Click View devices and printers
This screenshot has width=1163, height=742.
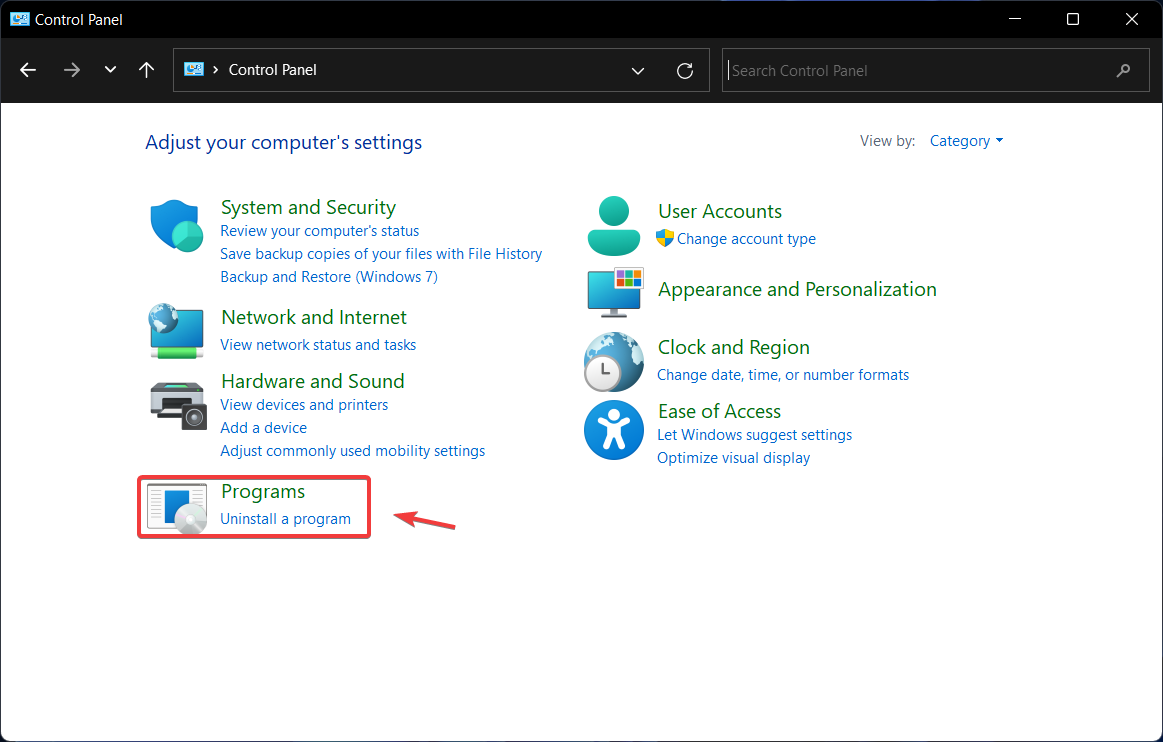coord(304,404)
